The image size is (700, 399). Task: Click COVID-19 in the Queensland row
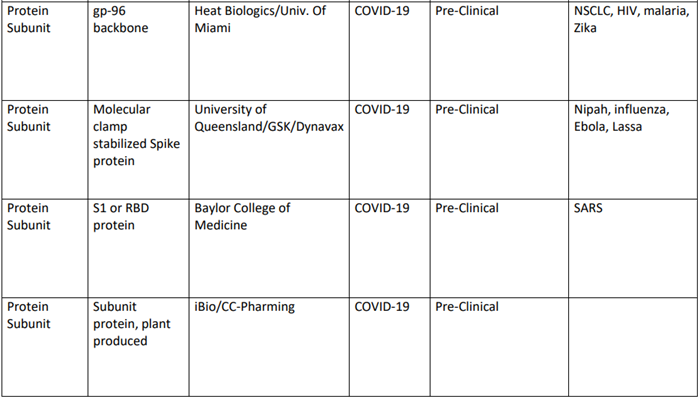tap(382, 109)
